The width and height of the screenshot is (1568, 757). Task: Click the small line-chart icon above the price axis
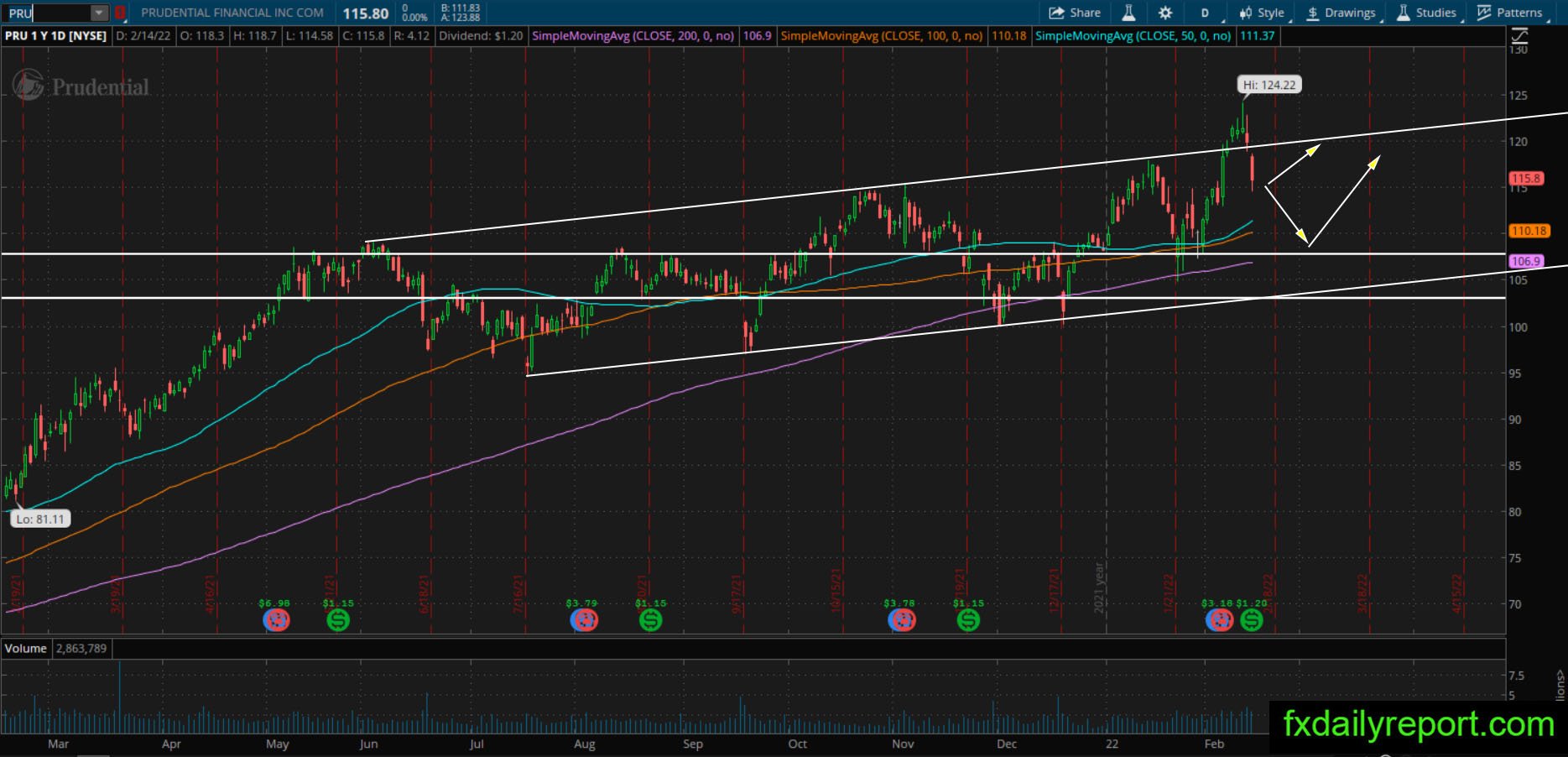tap(1519, 36)
